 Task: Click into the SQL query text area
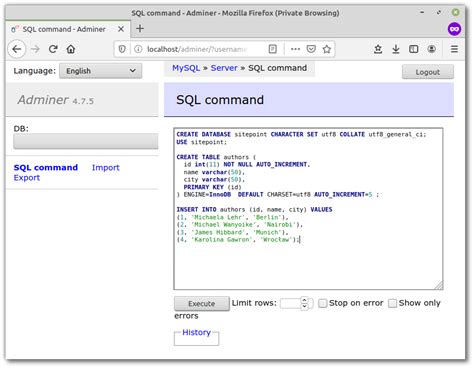click(308, 209)
